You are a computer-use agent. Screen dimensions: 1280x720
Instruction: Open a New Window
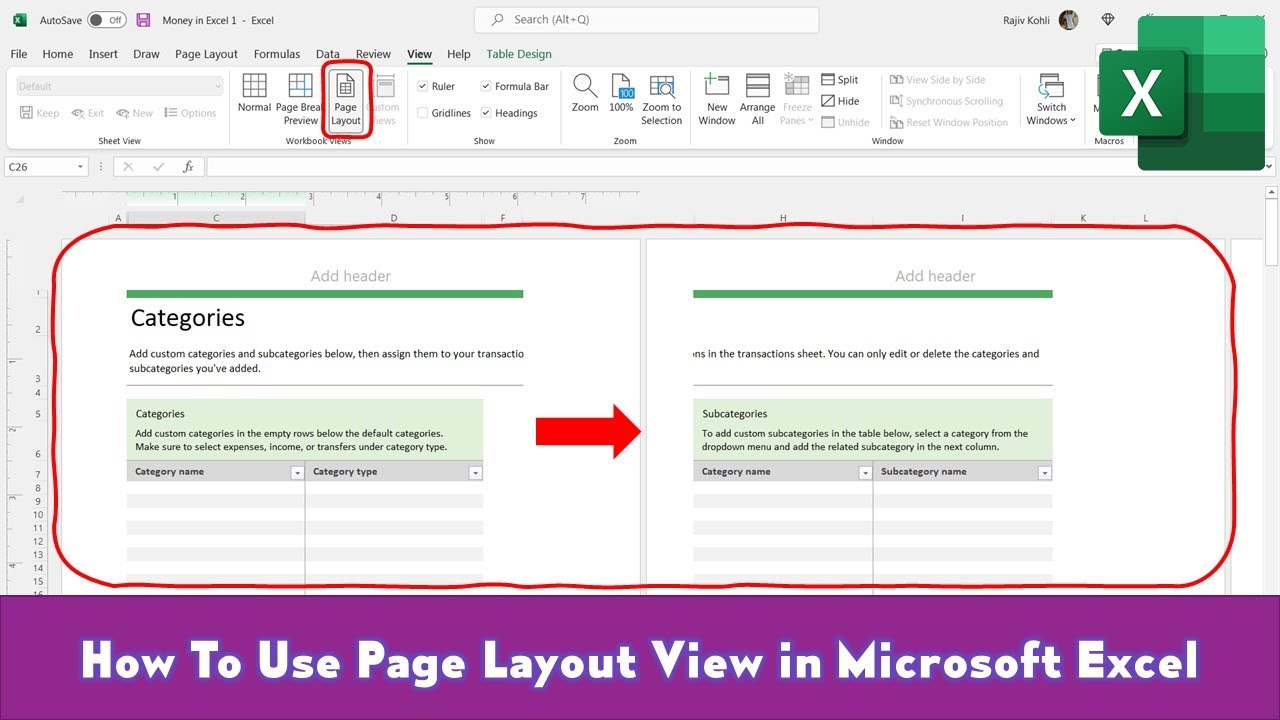click(717, 99)
